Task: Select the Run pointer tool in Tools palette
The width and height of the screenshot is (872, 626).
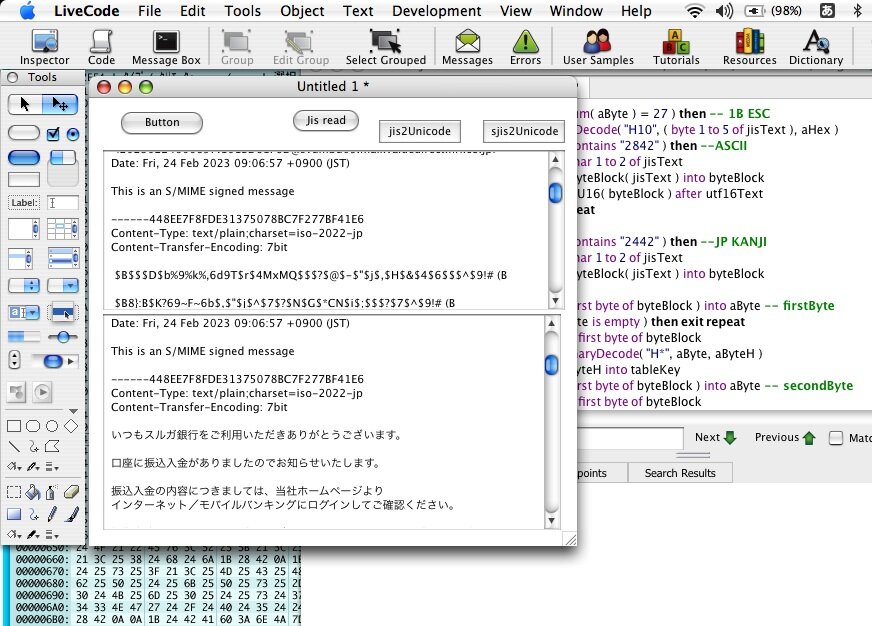Action: 24,103
